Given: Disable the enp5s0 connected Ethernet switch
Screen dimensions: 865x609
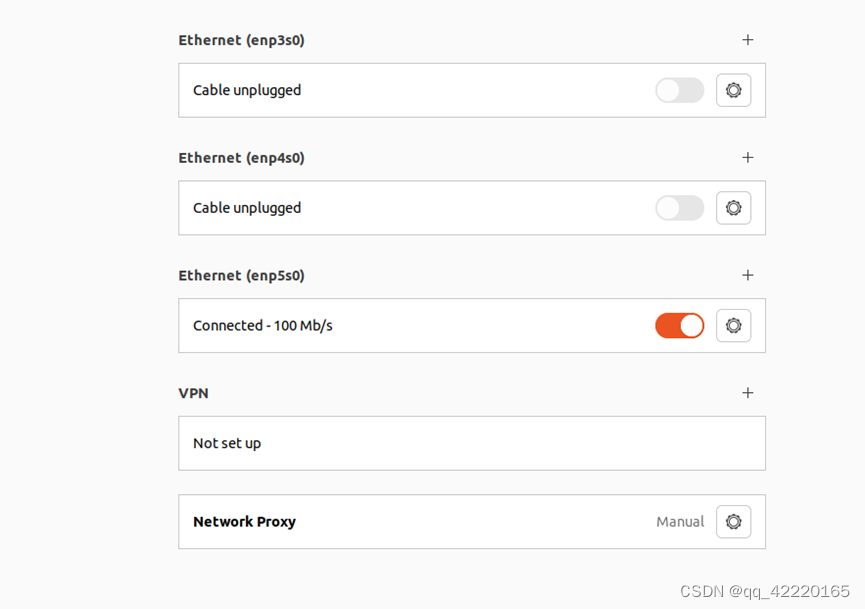Looking at the screenshot, I should pos(680,325).
